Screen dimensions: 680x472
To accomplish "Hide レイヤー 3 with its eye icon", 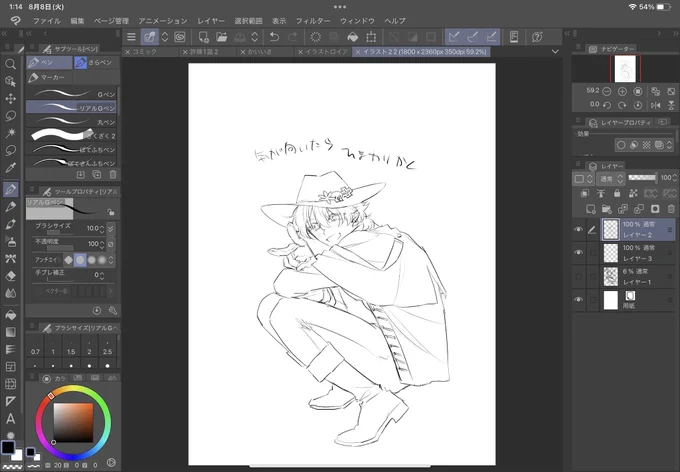I will 578,252.
